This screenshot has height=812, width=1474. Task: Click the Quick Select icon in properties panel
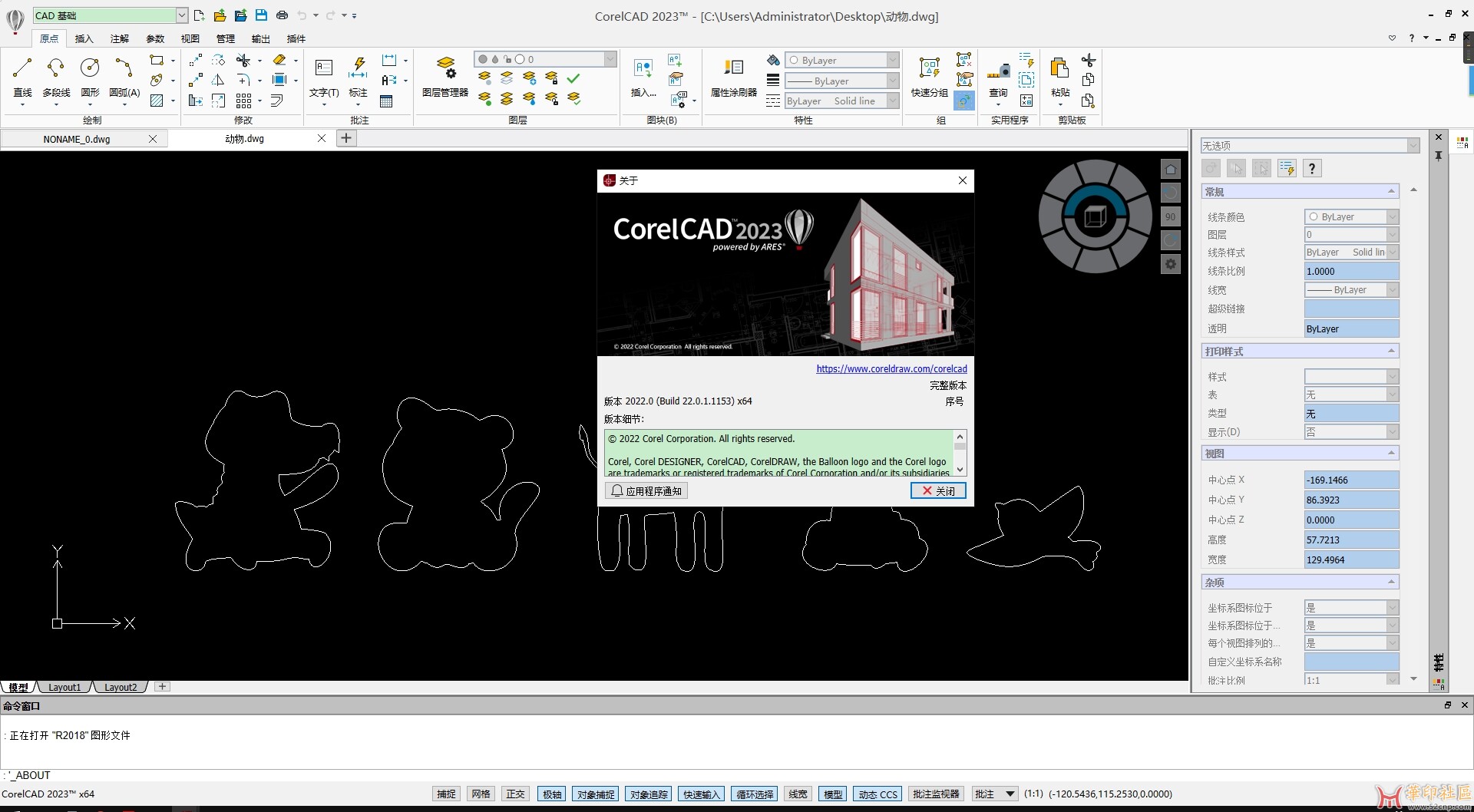[1287, 169]
